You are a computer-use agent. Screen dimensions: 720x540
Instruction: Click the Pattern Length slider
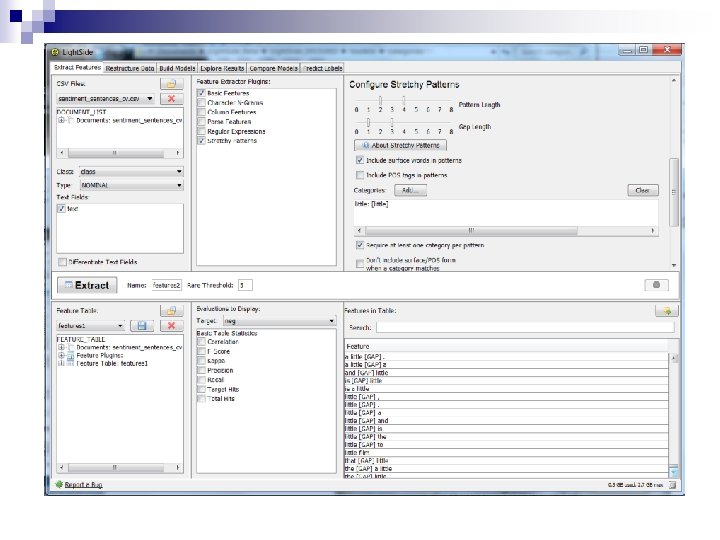pos(404,100)
